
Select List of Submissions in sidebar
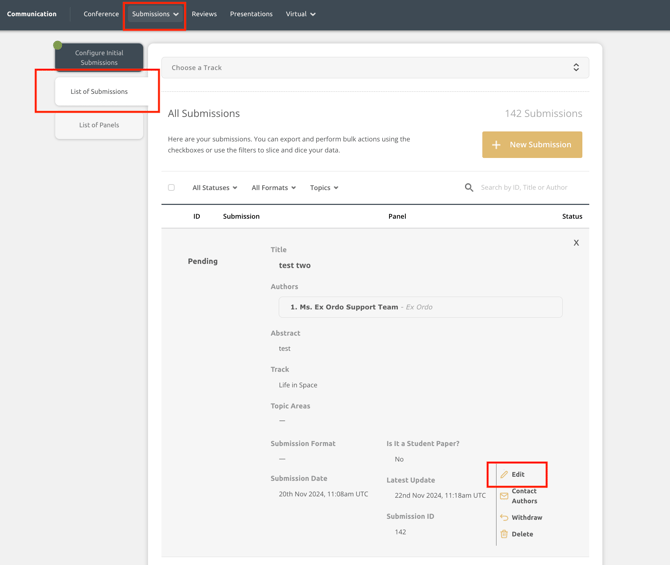99,92
